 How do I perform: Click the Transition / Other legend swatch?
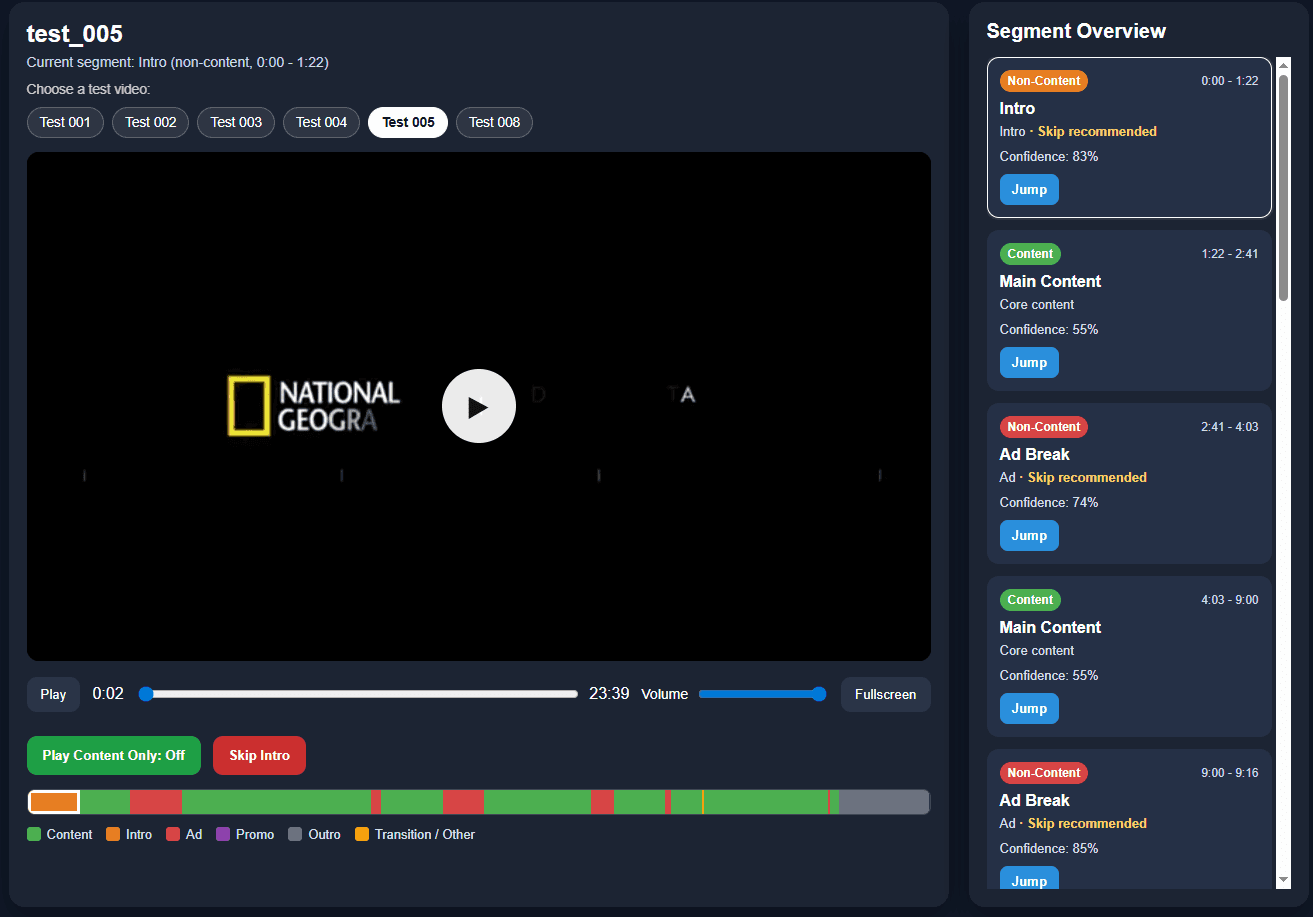coord(362,834)
